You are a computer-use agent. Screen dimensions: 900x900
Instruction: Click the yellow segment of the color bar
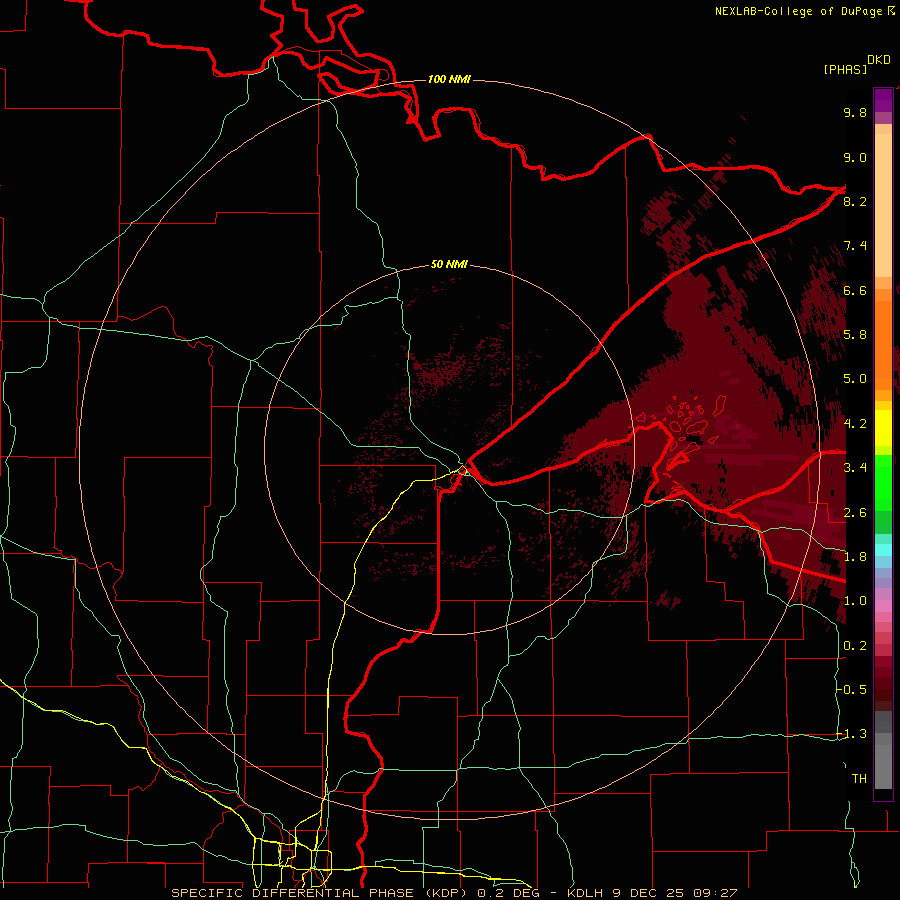[x=883, y=428]
